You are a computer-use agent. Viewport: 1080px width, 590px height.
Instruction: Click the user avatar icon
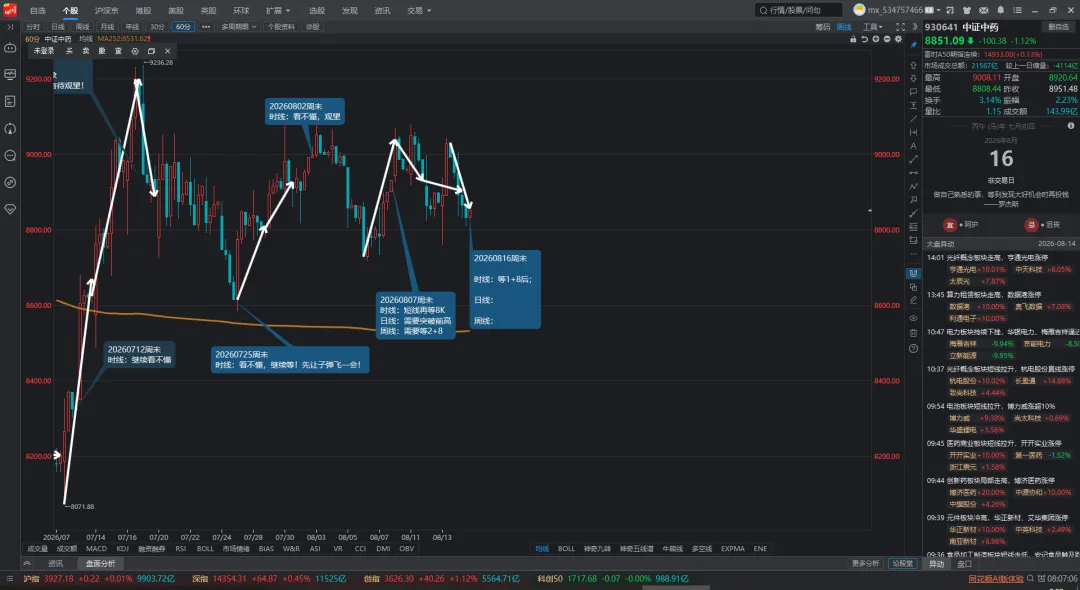pos(859,10)
